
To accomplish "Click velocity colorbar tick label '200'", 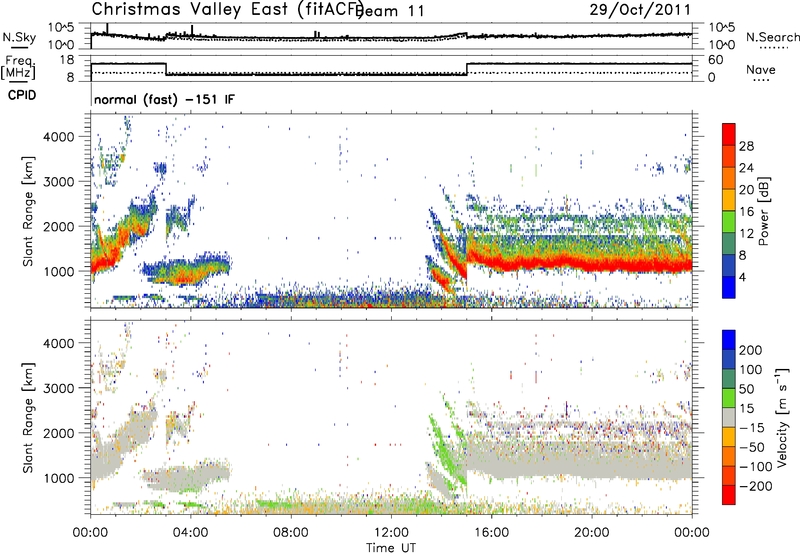I will (x=751, y=350).
